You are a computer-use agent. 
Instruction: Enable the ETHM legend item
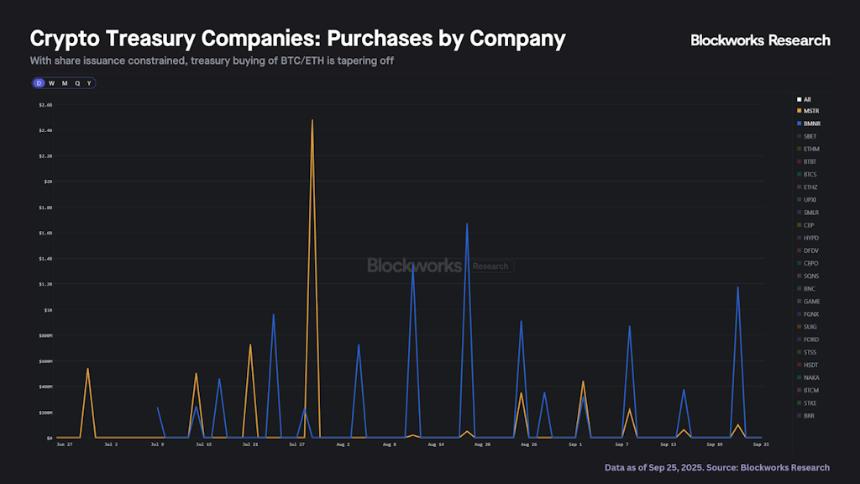coord(810,149)
